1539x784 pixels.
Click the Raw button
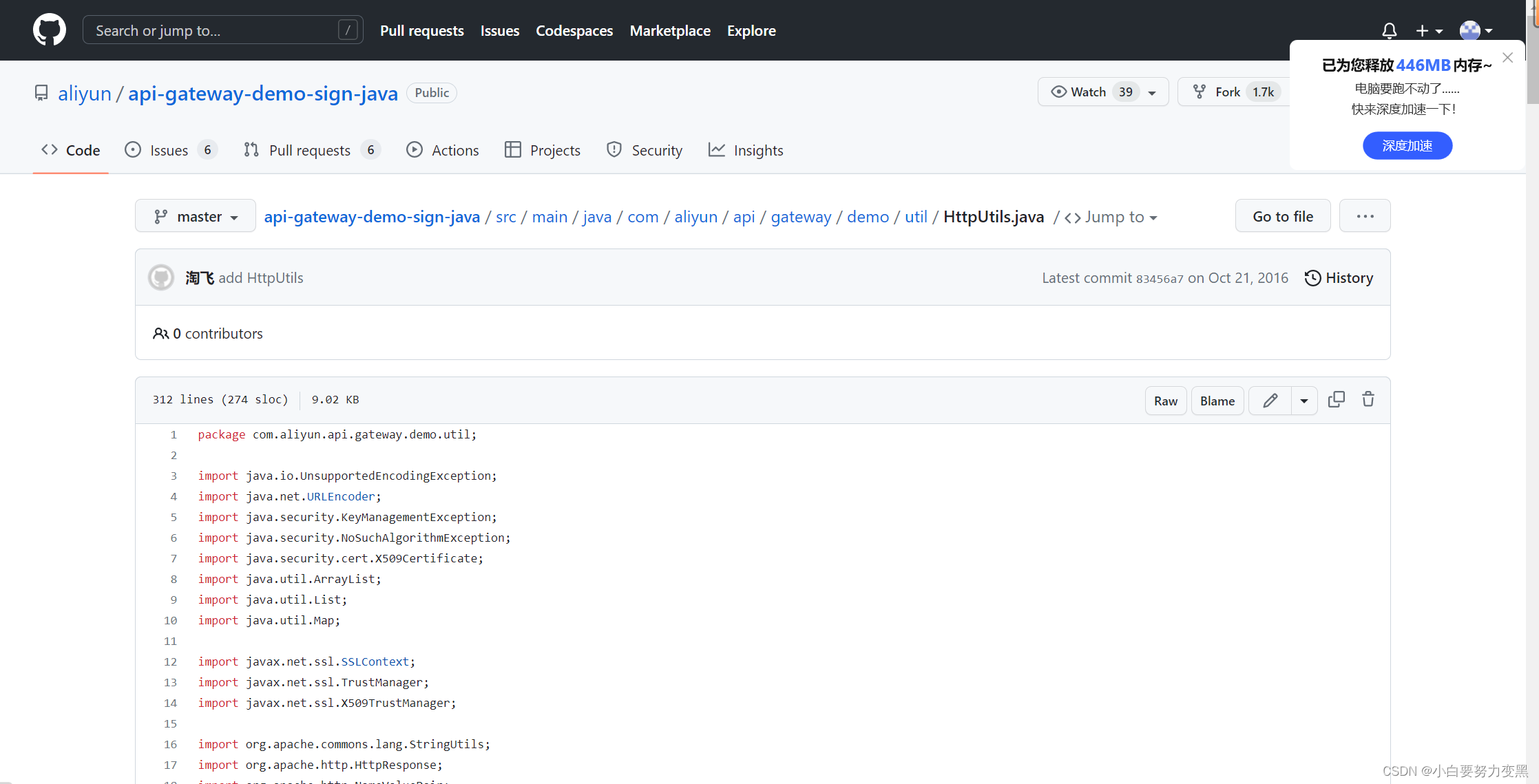[1165, 401]
